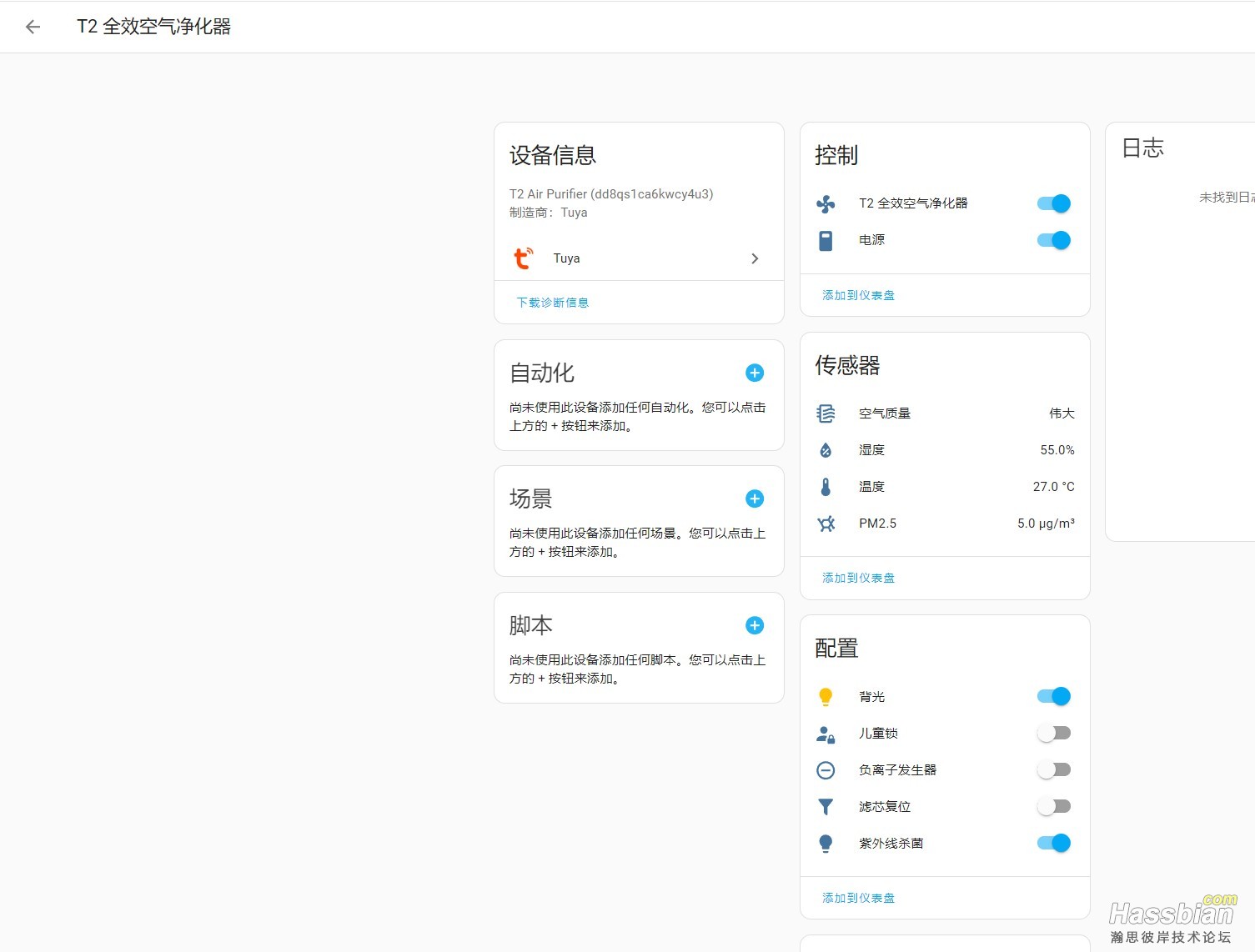Click the 负离子发生器 minus-circle icon
1255x952 pixels.
click(826, 770)
